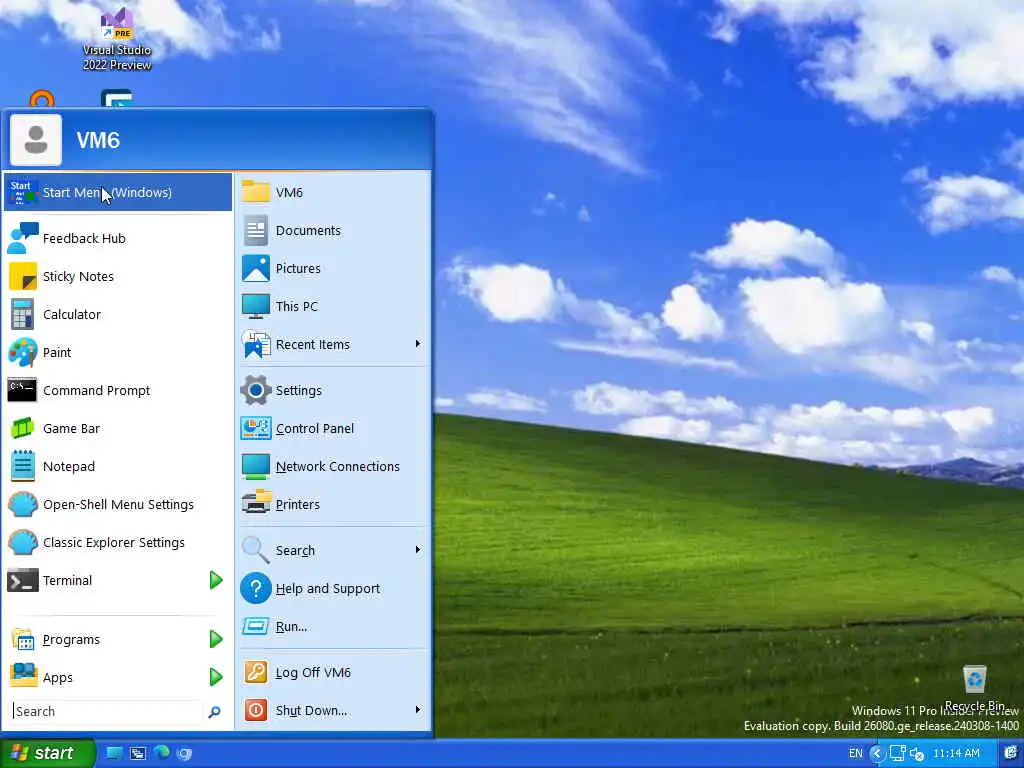Screen dimensions: 1024x768
Task: Click the EN language indicator
Action: tap(856, 754)
